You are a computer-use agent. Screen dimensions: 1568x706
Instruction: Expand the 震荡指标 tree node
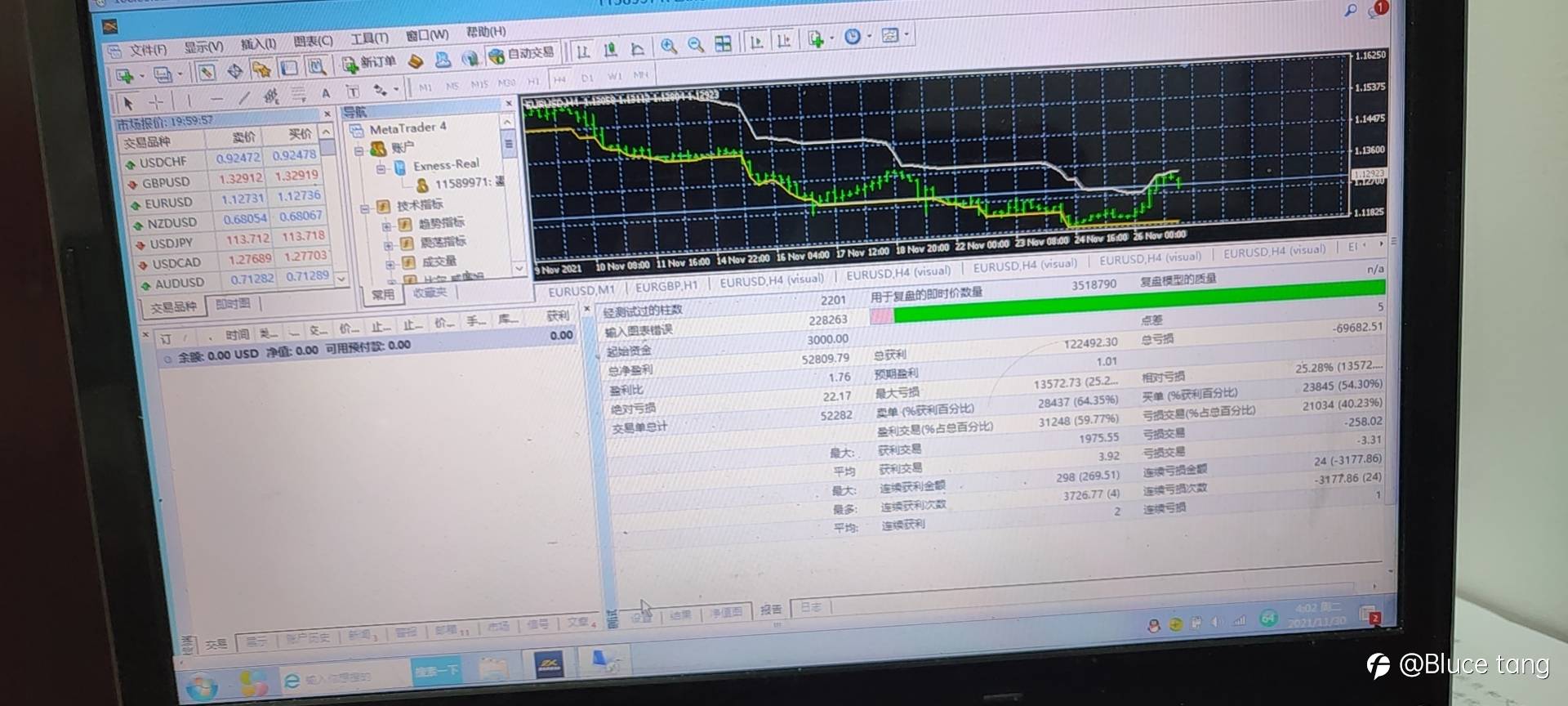point(389,244)
